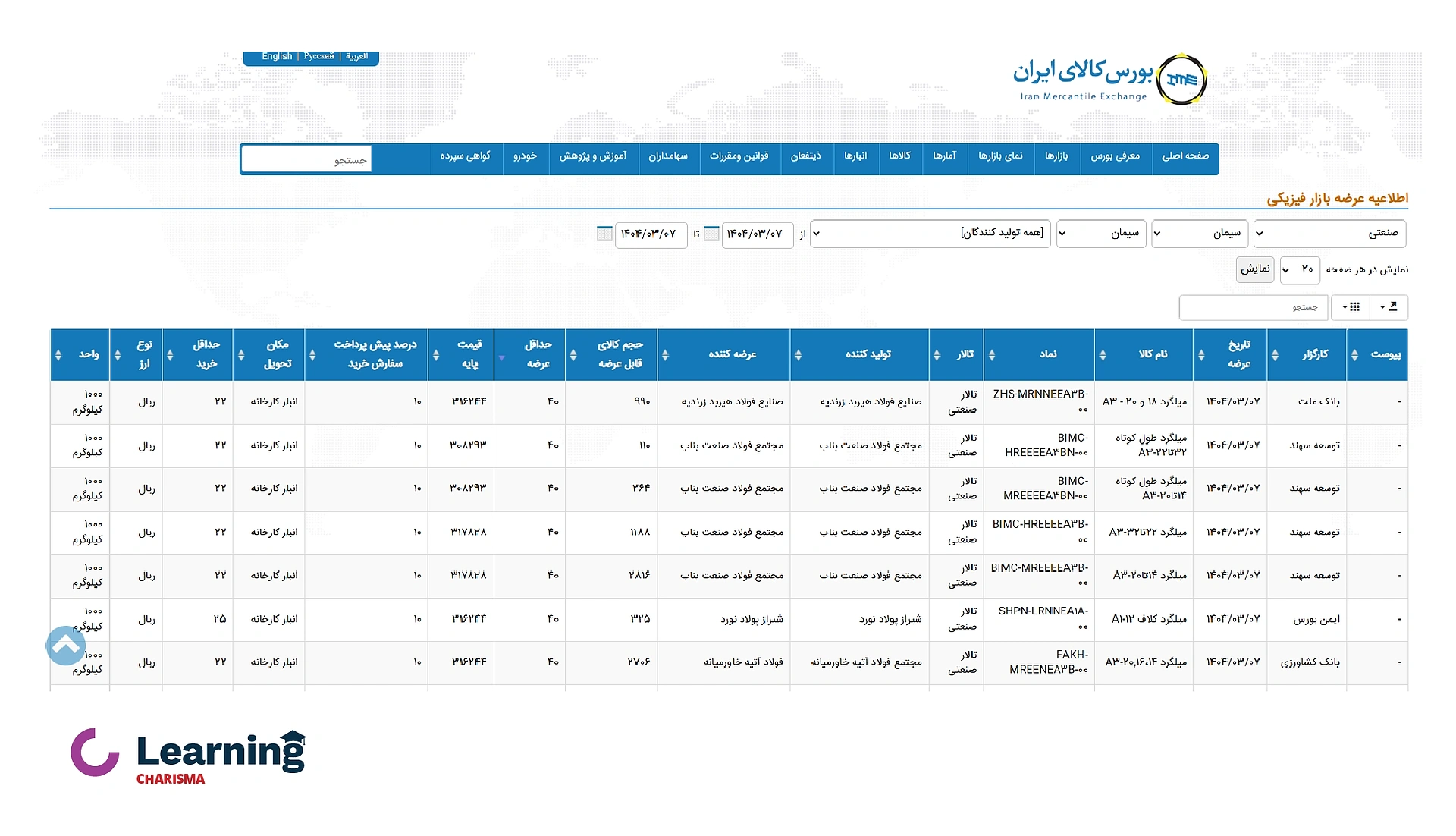1456x836 pixels.
Task: Click the FAKH-MREENEA3B-00 symbol cell
Action: click(x=1040, y=662)
